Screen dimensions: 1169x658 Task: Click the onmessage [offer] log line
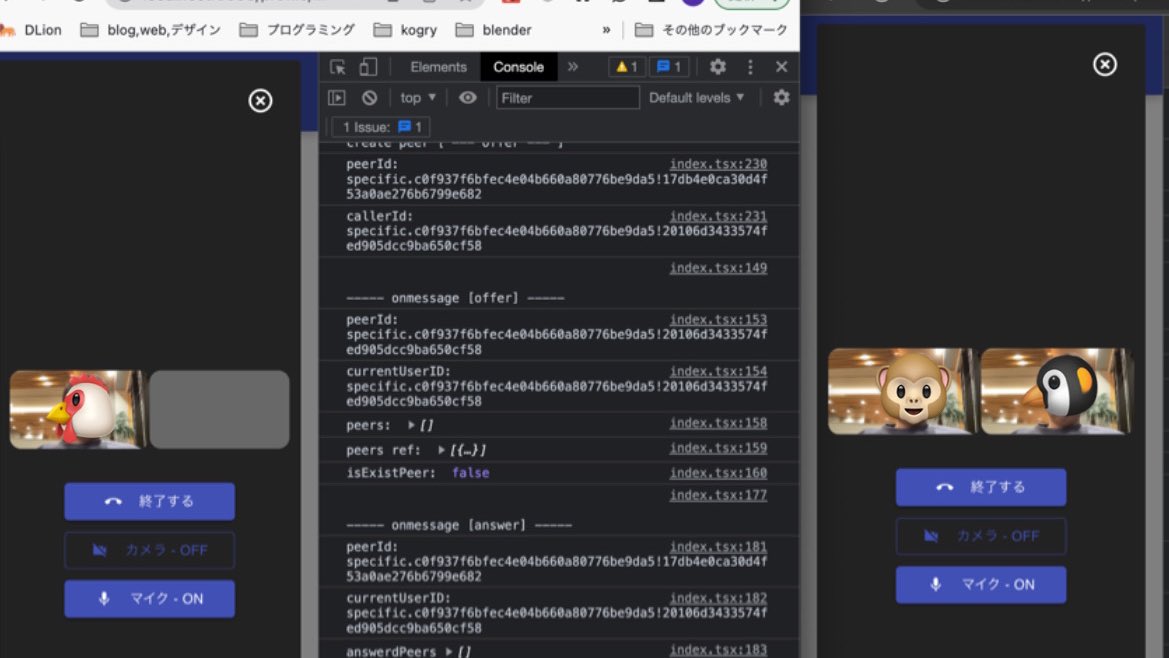pyautogui.click(x=456, y=298)
